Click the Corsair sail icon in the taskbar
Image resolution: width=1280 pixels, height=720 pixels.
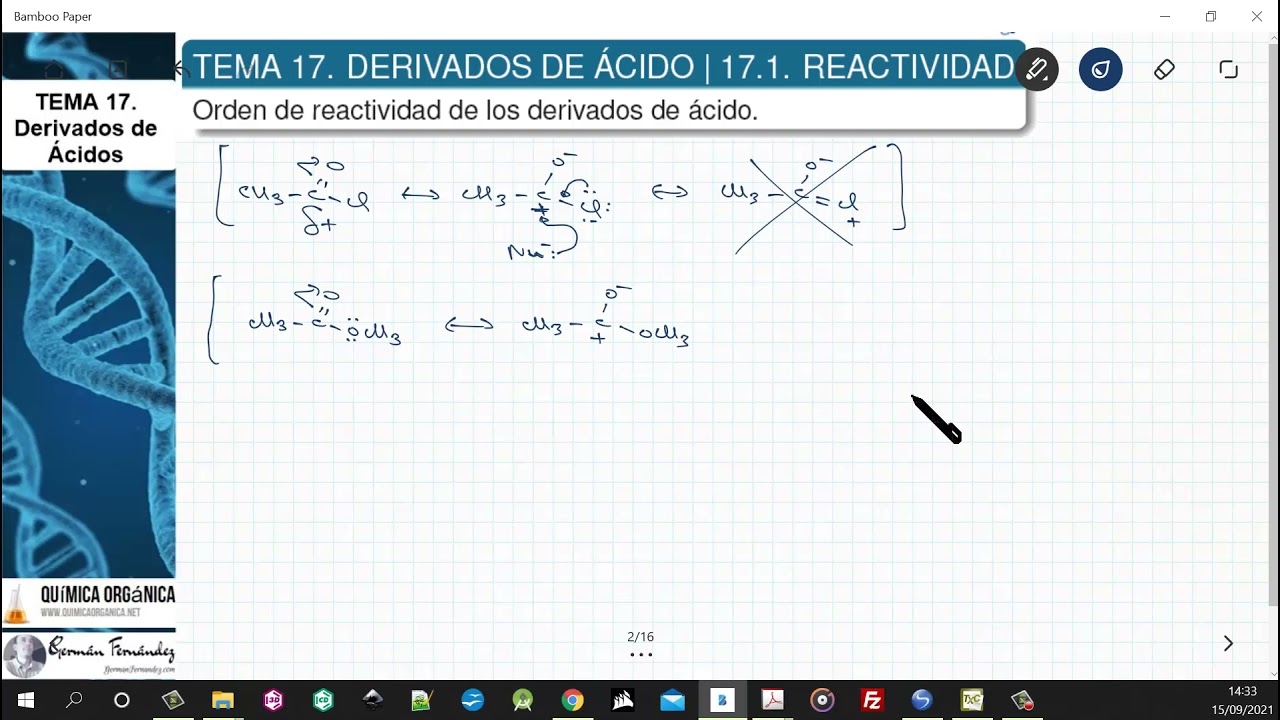(622, 700)
